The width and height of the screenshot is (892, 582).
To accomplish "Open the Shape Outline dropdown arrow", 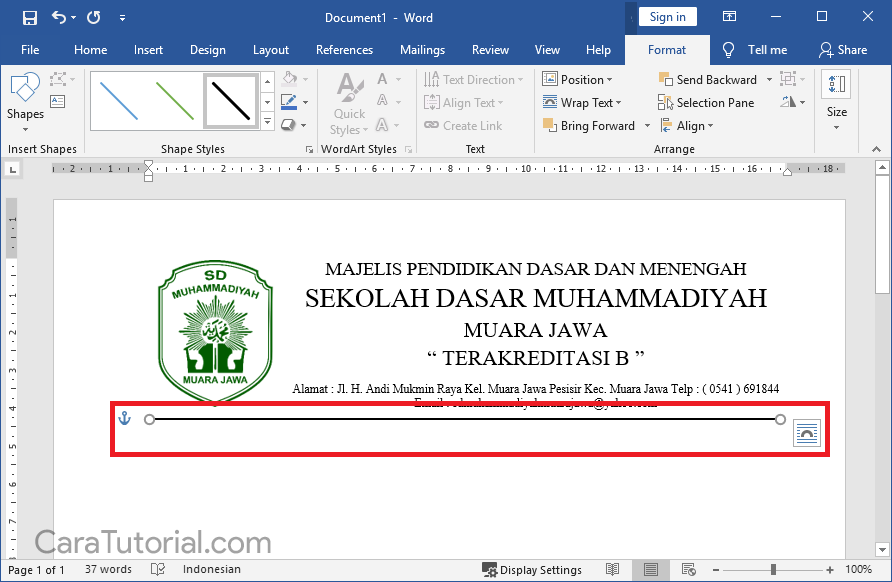I will 305,102.
